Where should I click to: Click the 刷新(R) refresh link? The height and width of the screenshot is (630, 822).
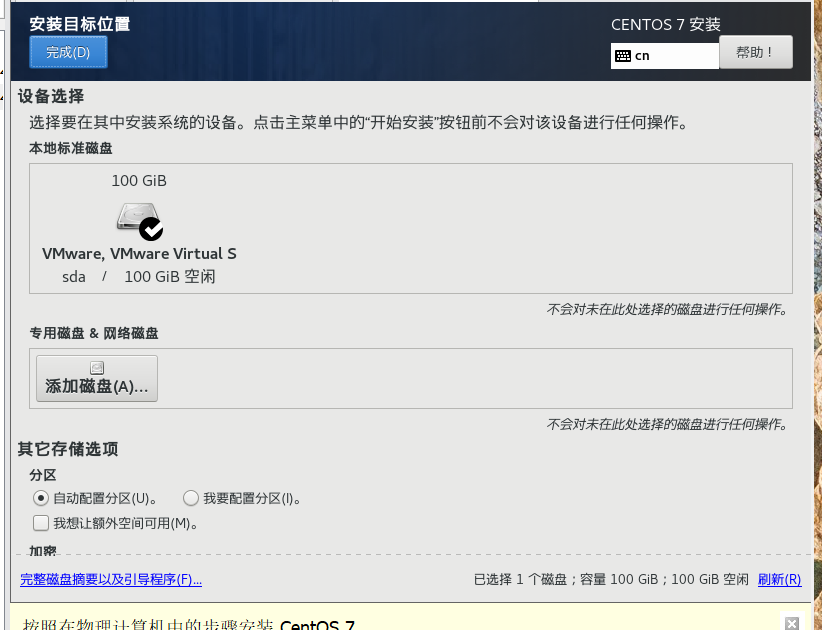point(780,579)
